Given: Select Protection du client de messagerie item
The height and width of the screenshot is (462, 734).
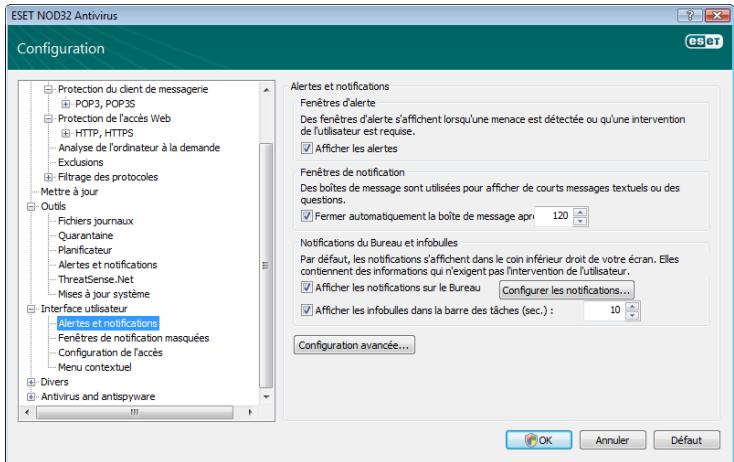Looking at the screenshot, I should (x=133, y=89).
